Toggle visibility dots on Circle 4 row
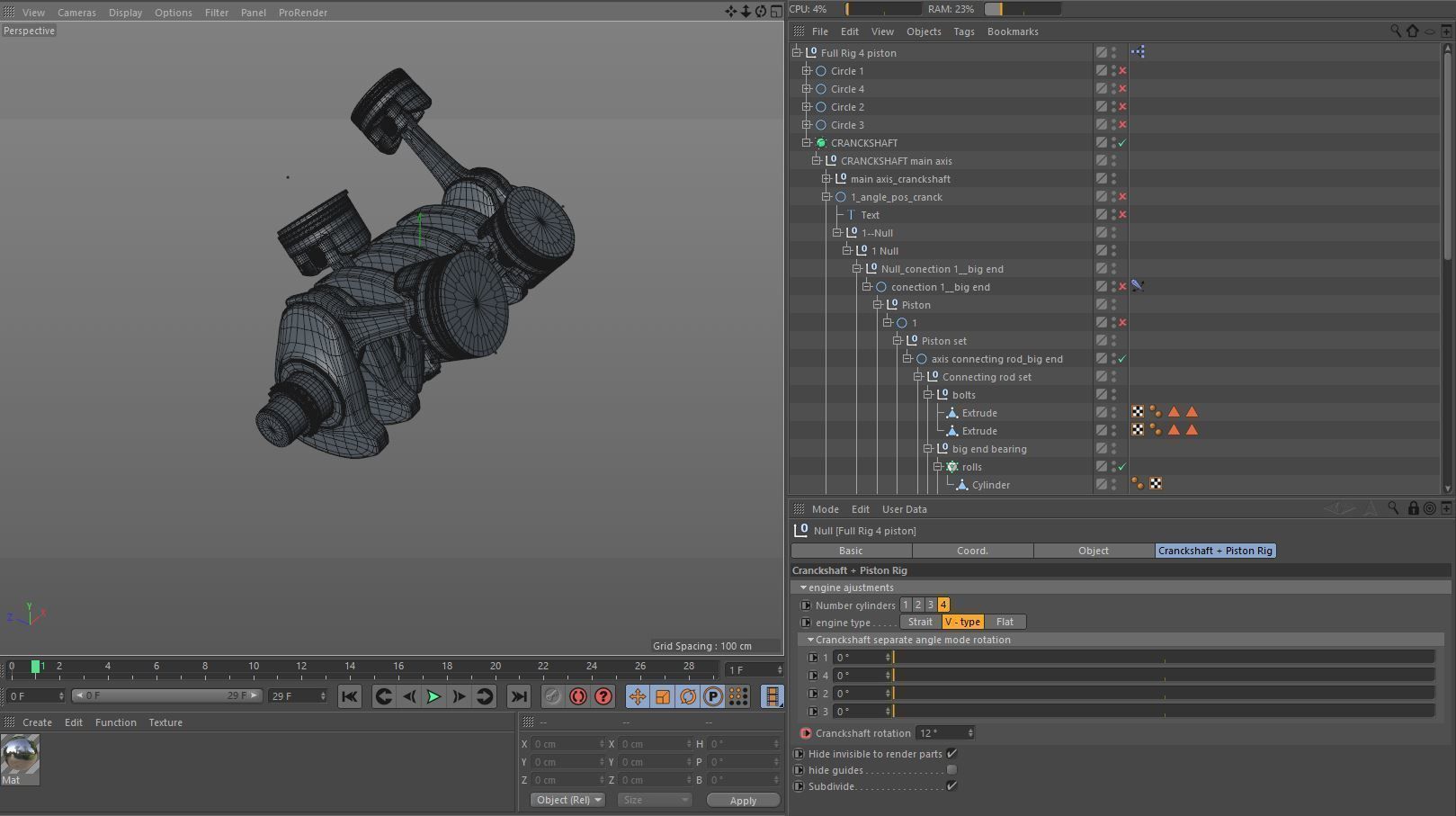This screenshot has width=1456, height=816. click(x=1113, y=89)
